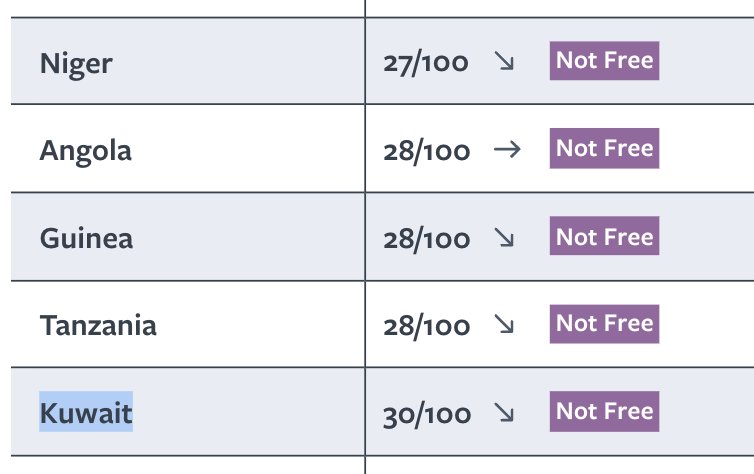
Task: Click the downward trend arrow for Tanzania
Action: 504,324
